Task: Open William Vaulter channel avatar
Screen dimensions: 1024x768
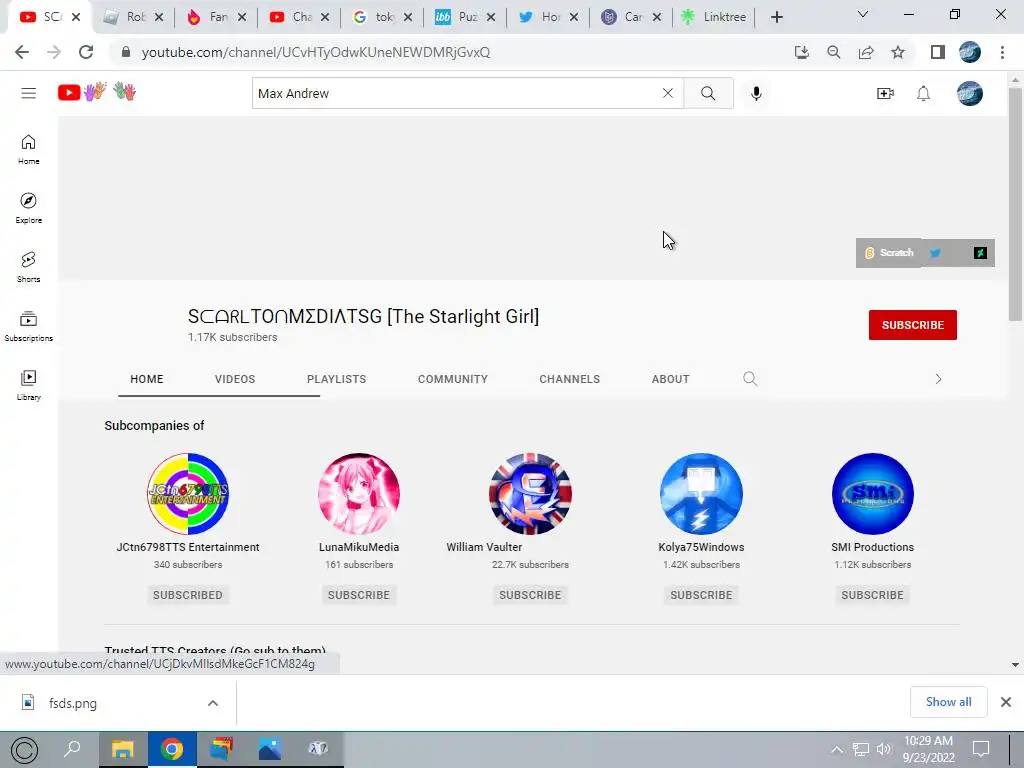Action: point(530,494)
